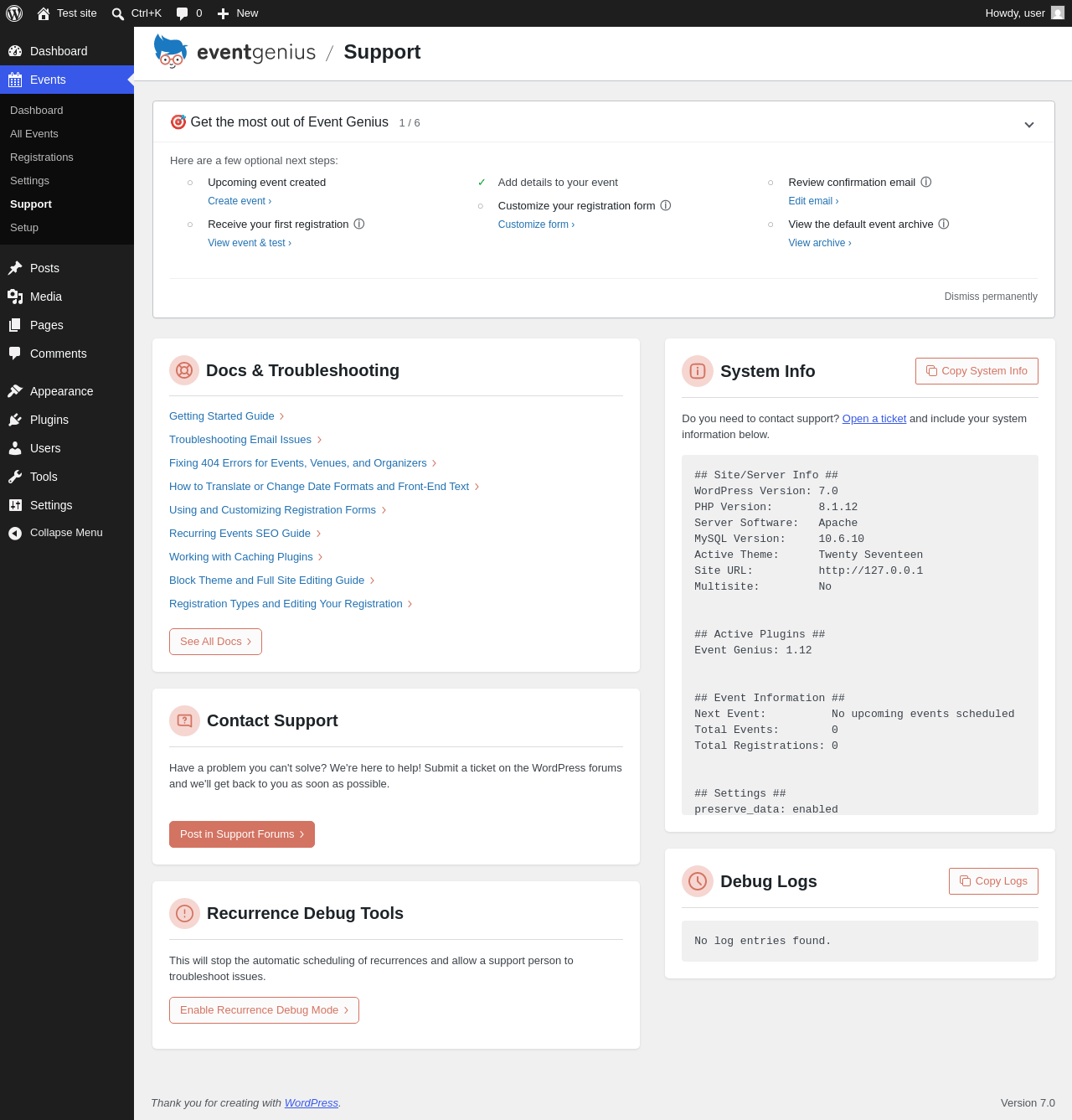The image size is (1072, 1120).
Task: Click the See All Docs button
Action: tap(215, 642)
